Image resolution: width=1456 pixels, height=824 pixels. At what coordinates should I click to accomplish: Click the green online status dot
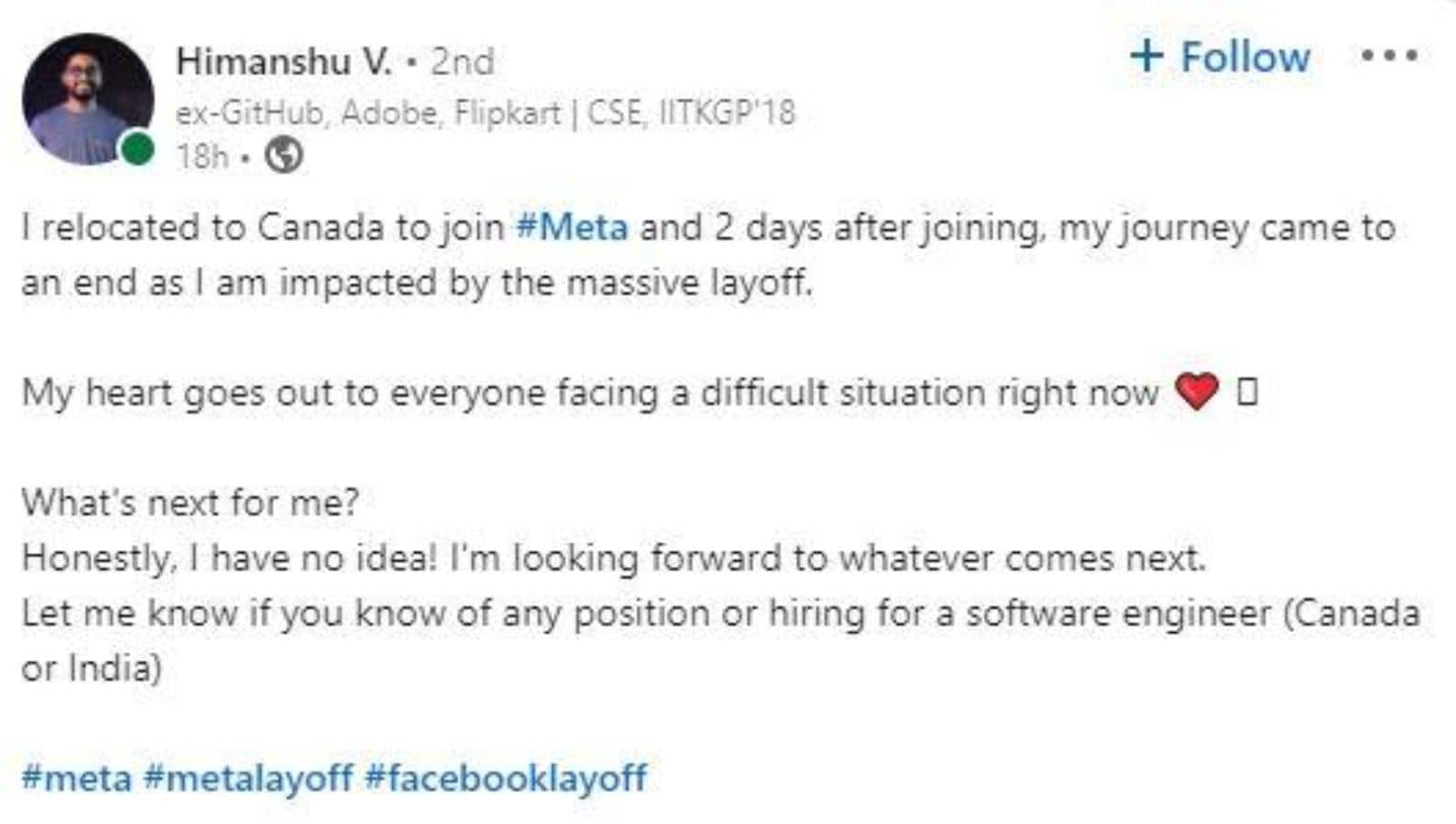(137, 148)
